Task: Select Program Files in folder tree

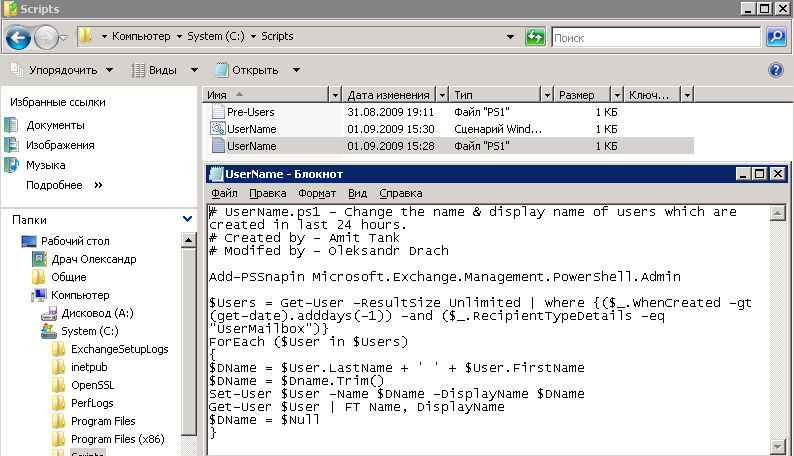Action: tap(103, 421)
